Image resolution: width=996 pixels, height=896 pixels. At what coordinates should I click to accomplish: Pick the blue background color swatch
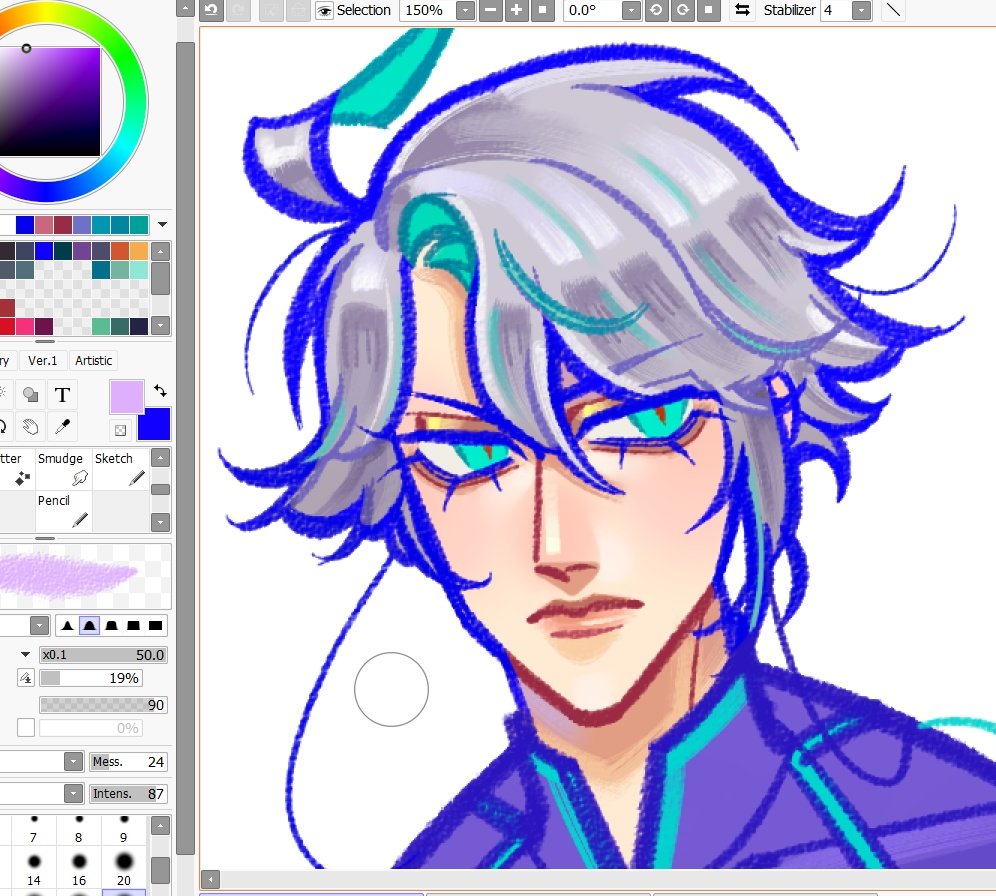[154, 424]
